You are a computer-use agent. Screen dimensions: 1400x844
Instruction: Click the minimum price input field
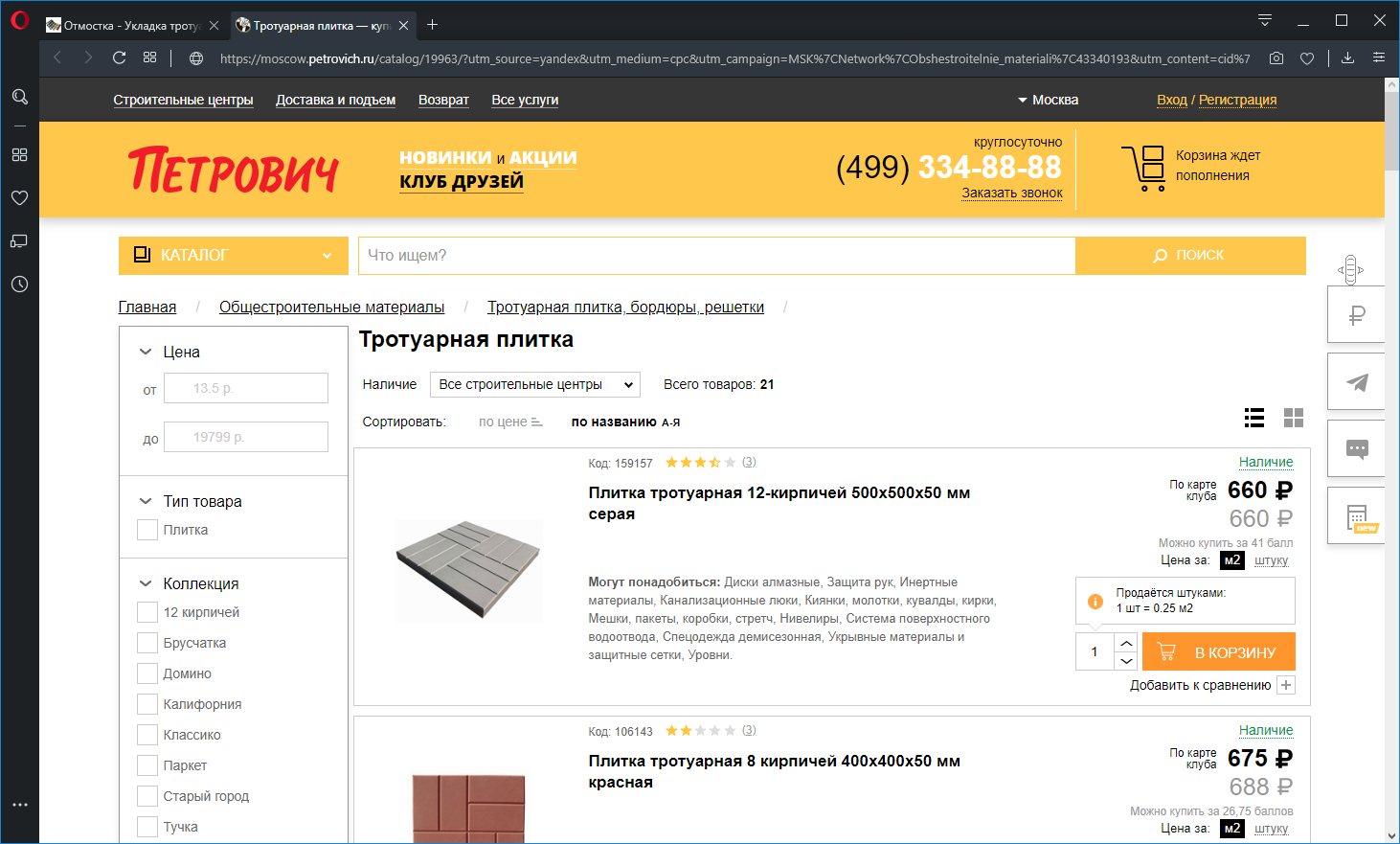[246, 388]
